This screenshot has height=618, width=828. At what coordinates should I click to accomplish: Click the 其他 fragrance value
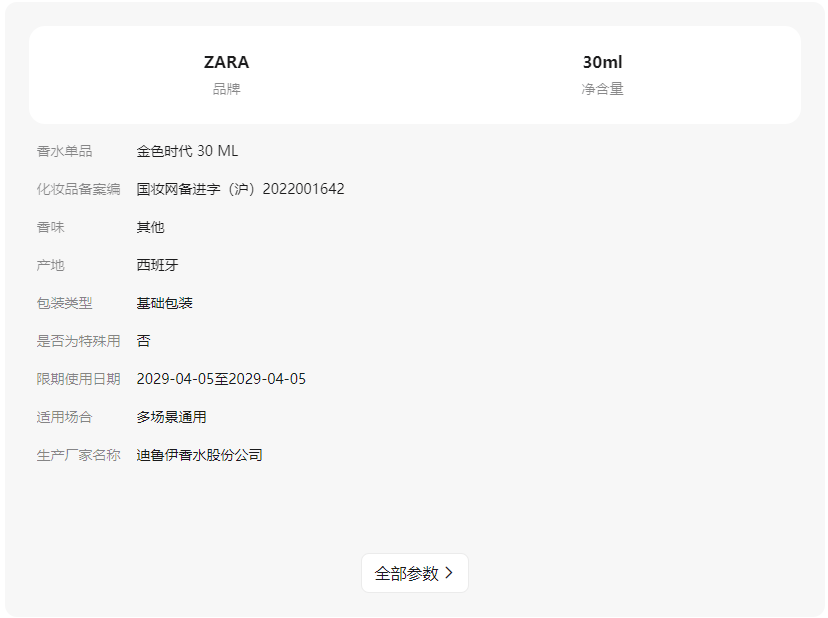pos(150,227)
